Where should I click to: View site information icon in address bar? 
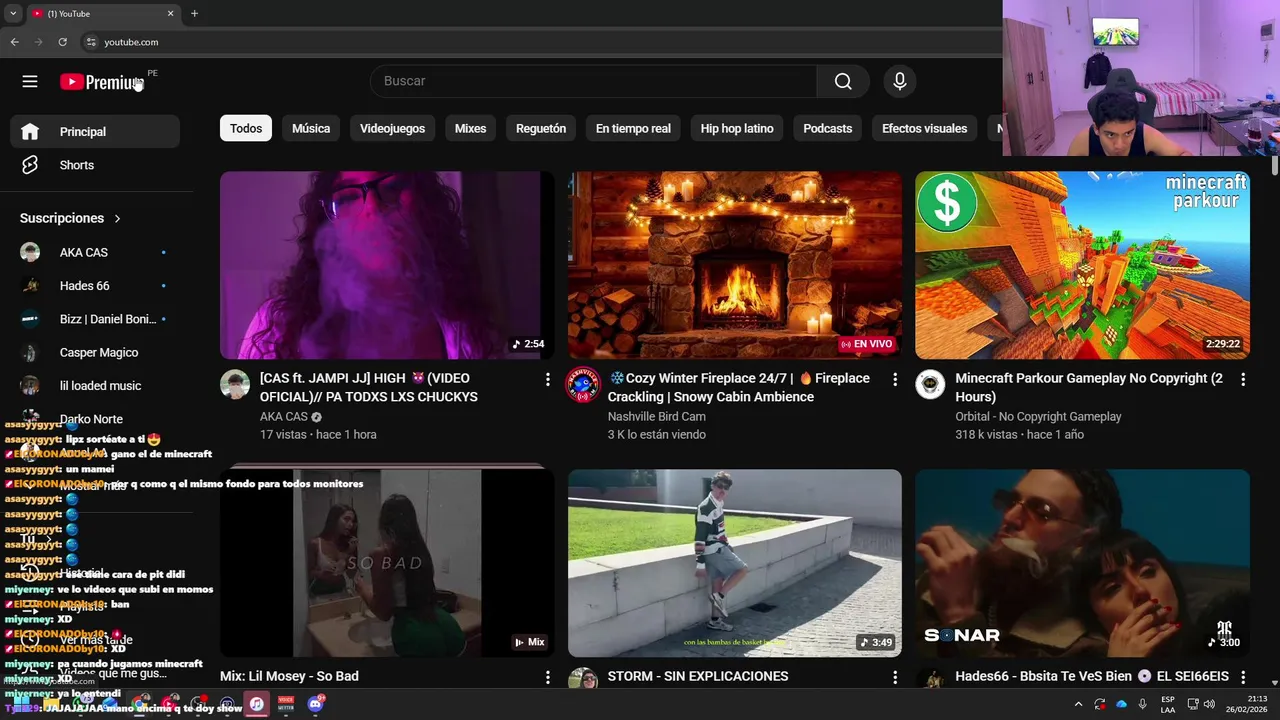(x=91, y=42)
